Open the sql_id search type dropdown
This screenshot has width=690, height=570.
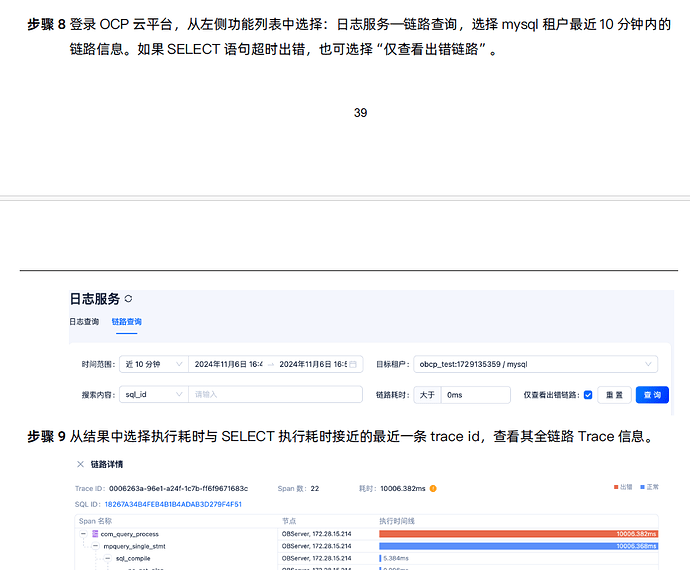[x=153, y=395]
